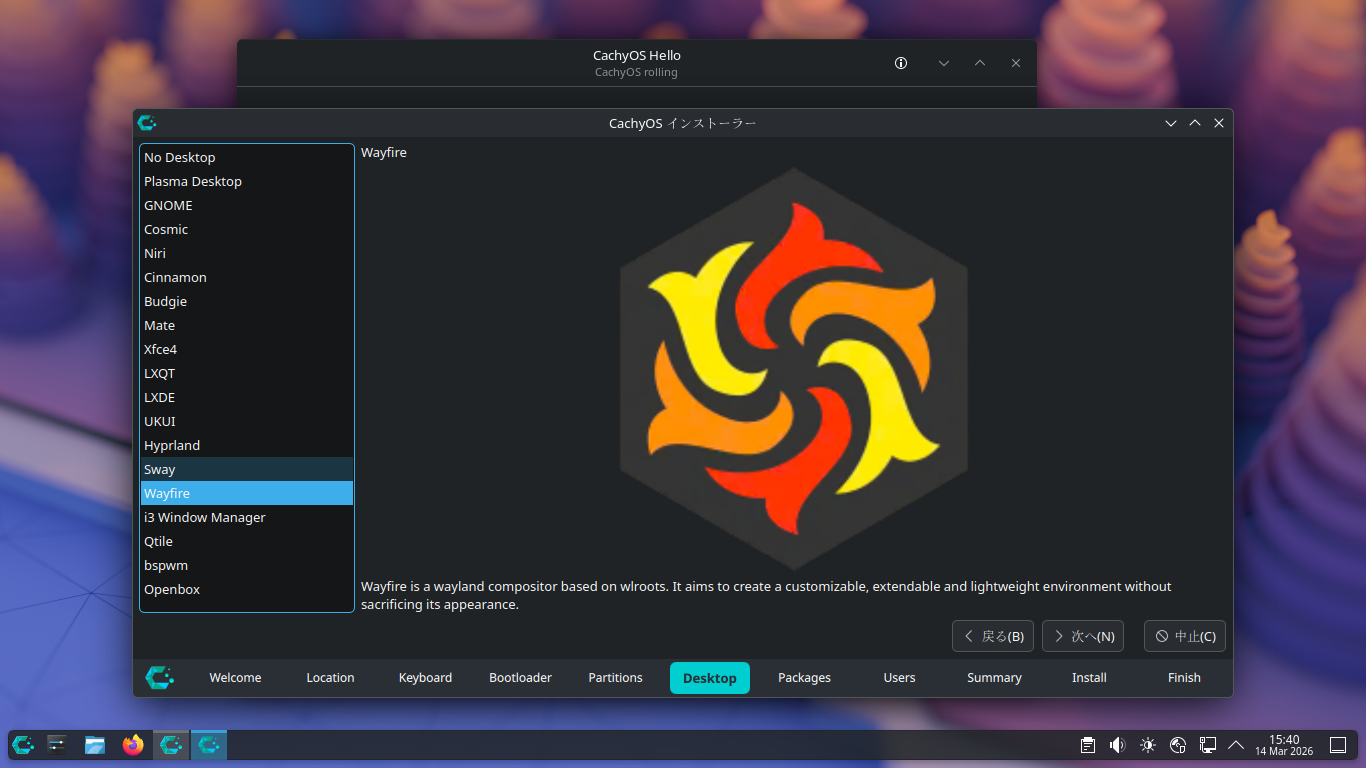Open the disks and devices tray icon
This screenshot has height=768, width=1366.
[1178, 745]
